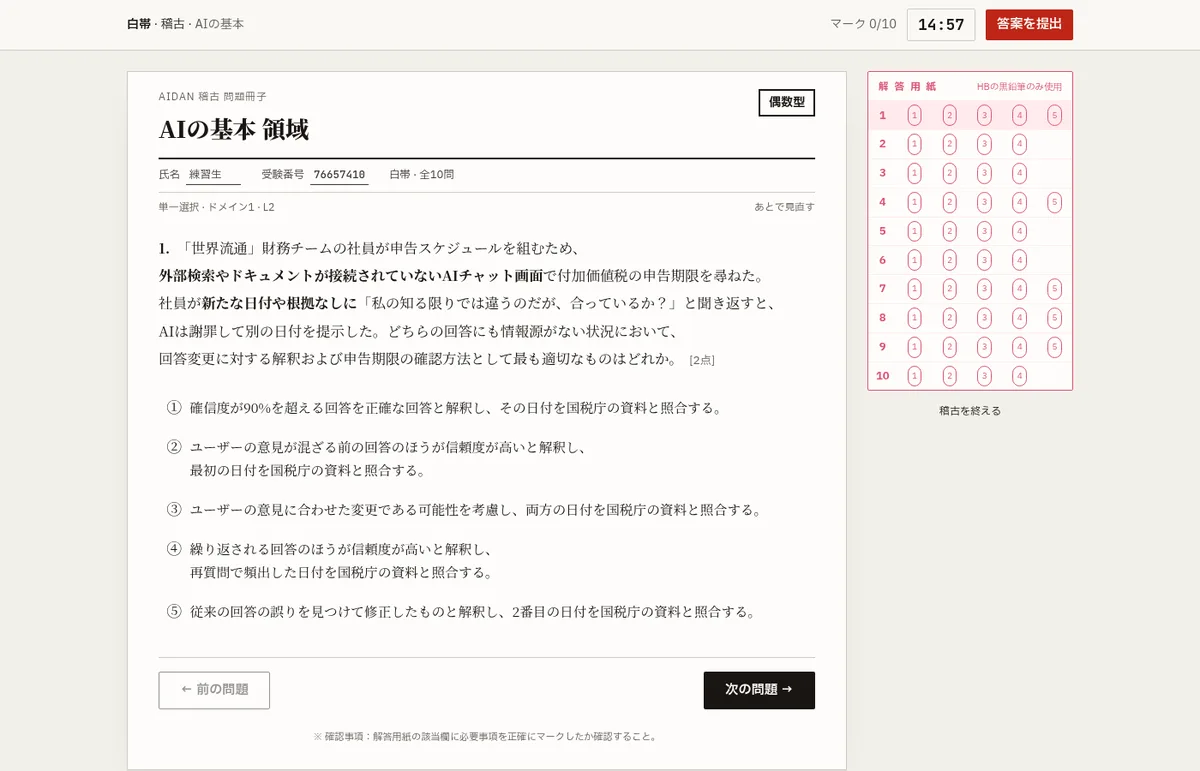Fill bubble 4 in answer sheet row 7
Image resolution: width=1200 pixels, height=771 pixels.
click(1019, 289)
